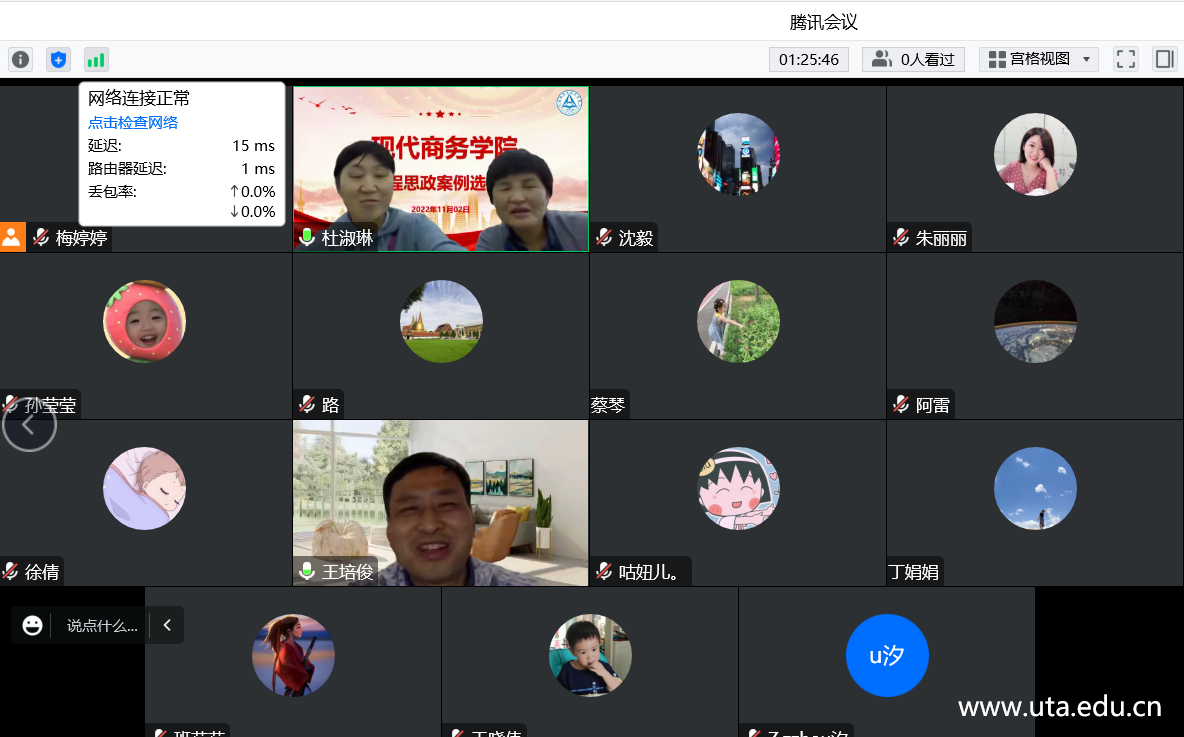Open the emoji reaction smiley icon

pyautogui.click(x=33, y=625)
